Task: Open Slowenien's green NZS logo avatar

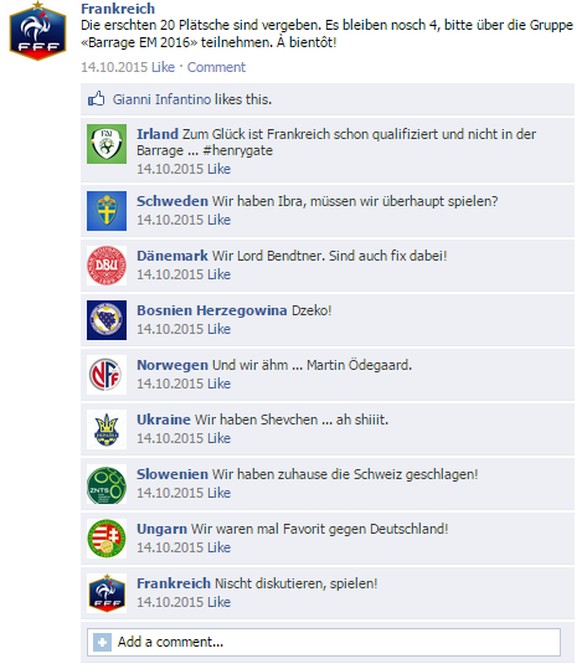Action: coord(107,484)
